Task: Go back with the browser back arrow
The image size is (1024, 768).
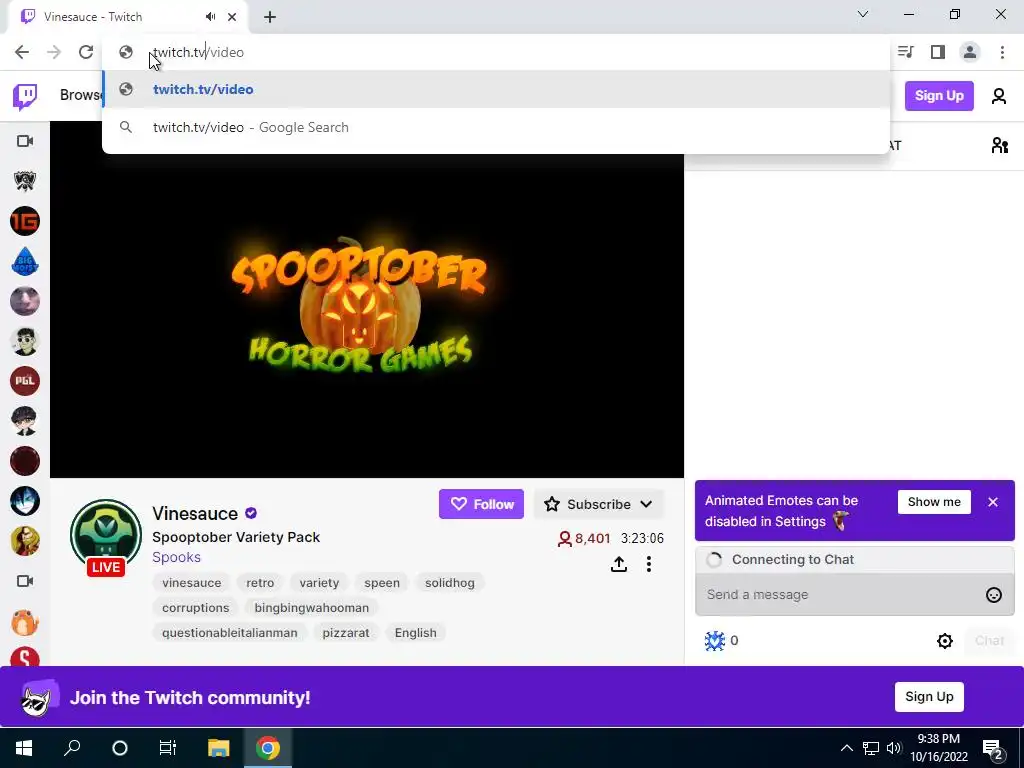Action: (x=22, y=52)
